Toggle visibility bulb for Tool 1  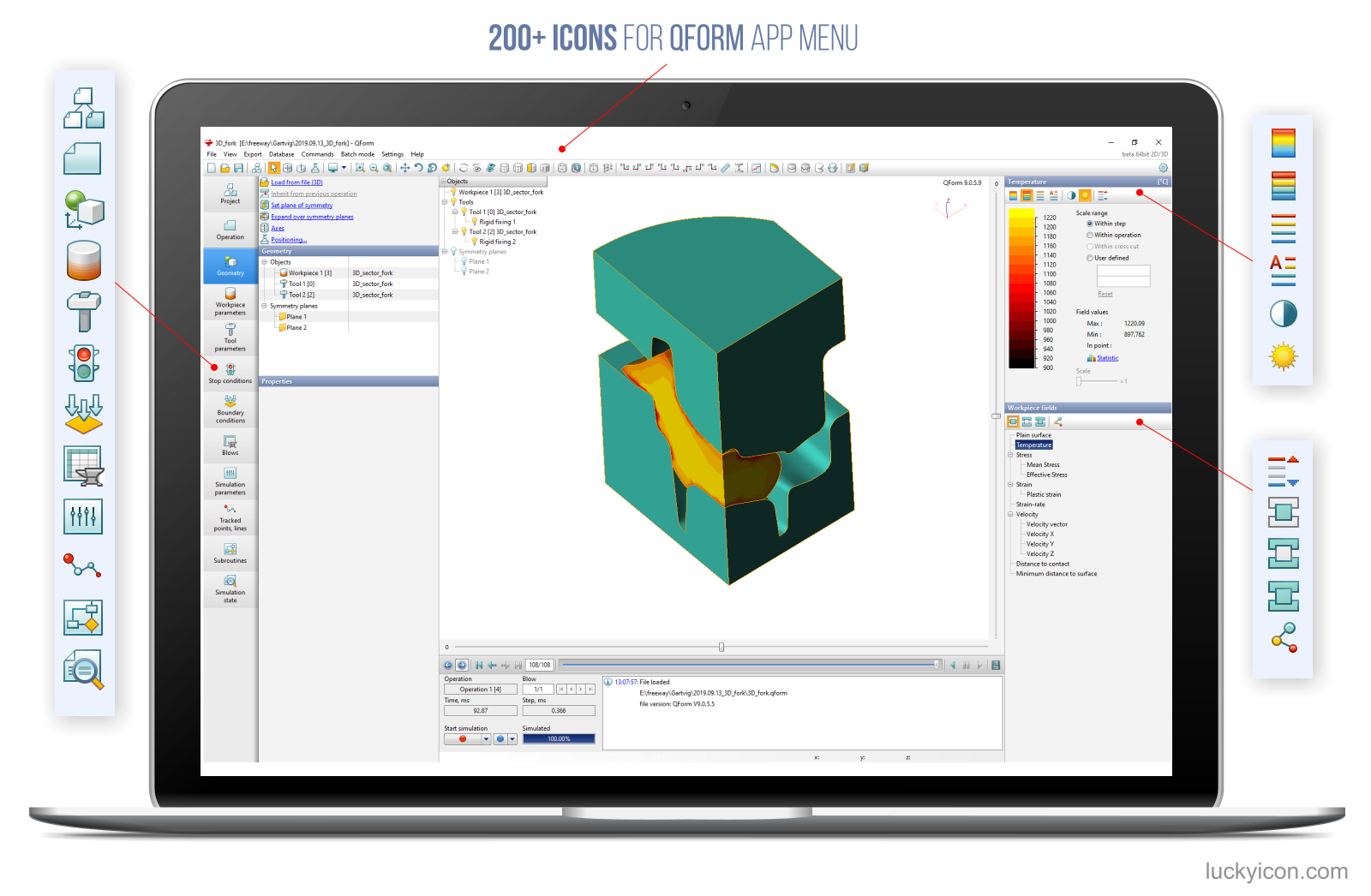click(x=464, y=212)
